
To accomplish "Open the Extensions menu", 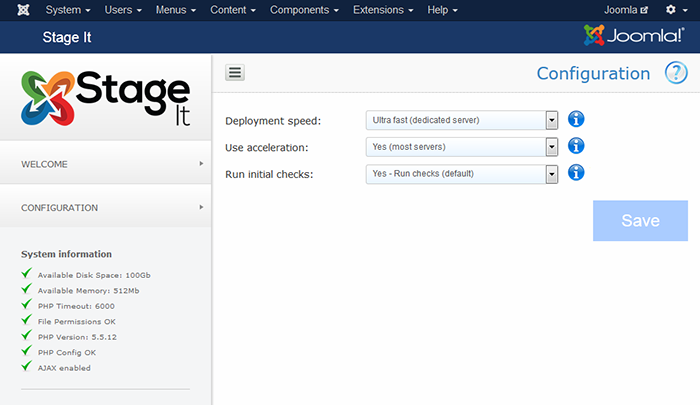I will click(x=383, y=10).
